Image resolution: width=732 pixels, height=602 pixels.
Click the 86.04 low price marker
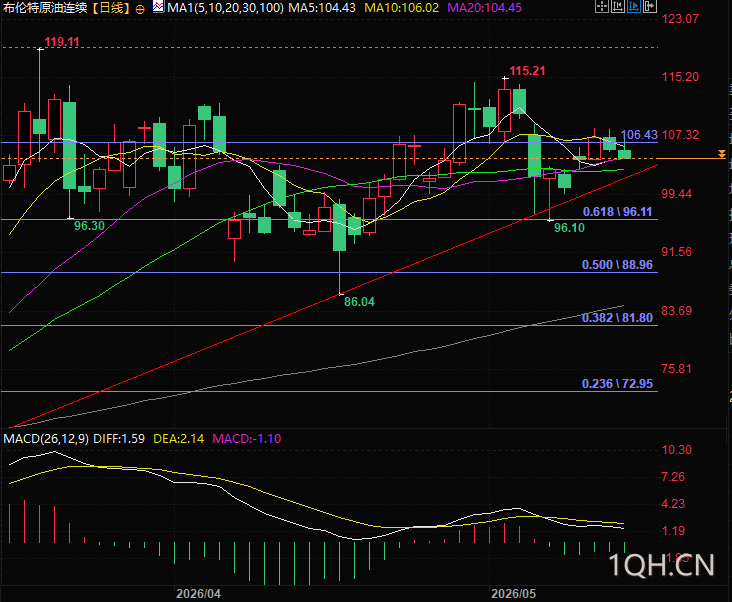[359, 301]
